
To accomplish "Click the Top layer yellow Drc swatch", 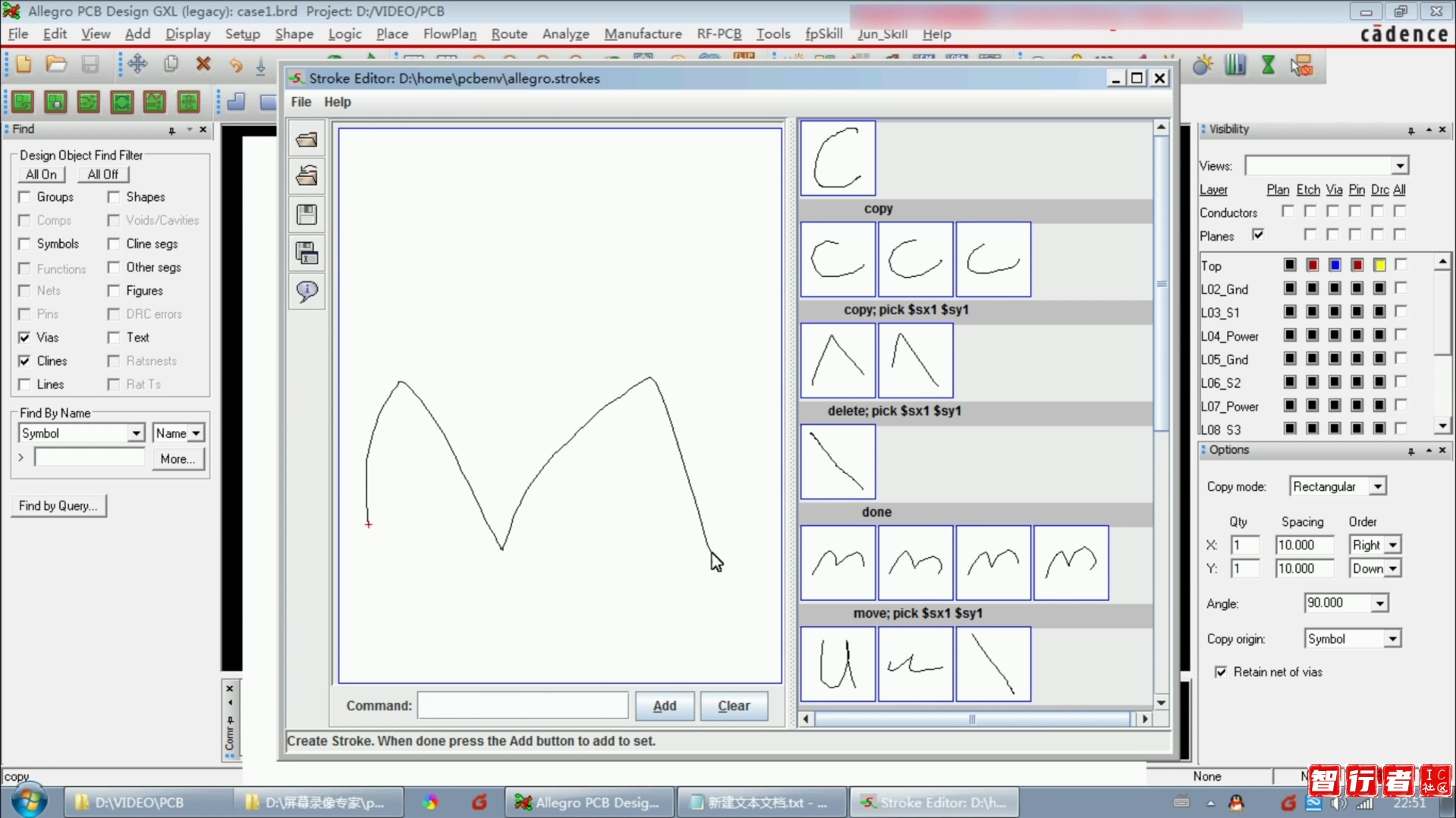I will click(x=1379, y=265).
